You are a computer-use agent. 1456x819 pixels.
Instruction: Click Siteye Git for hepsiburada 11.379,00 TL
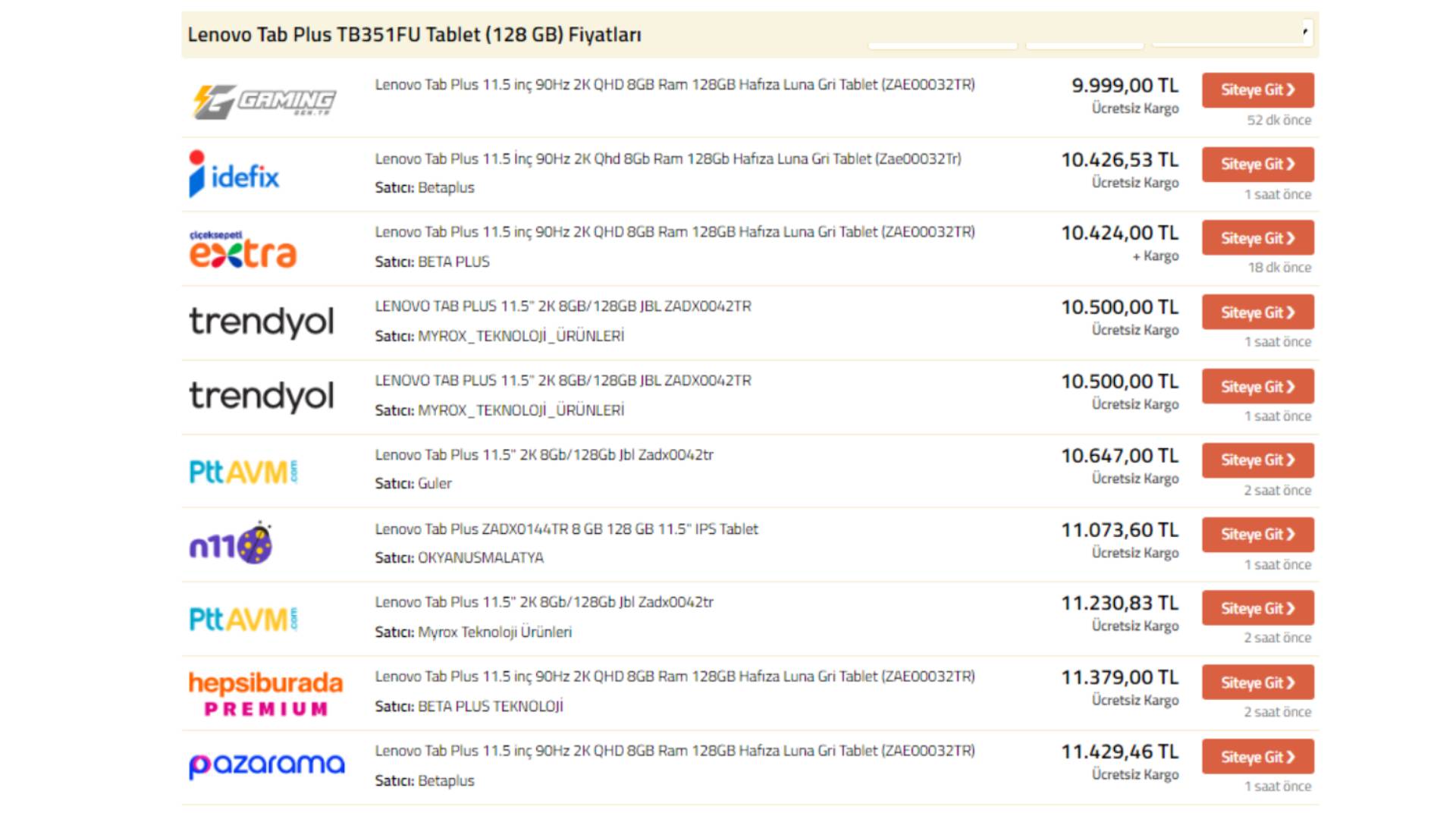[1258, 682]
